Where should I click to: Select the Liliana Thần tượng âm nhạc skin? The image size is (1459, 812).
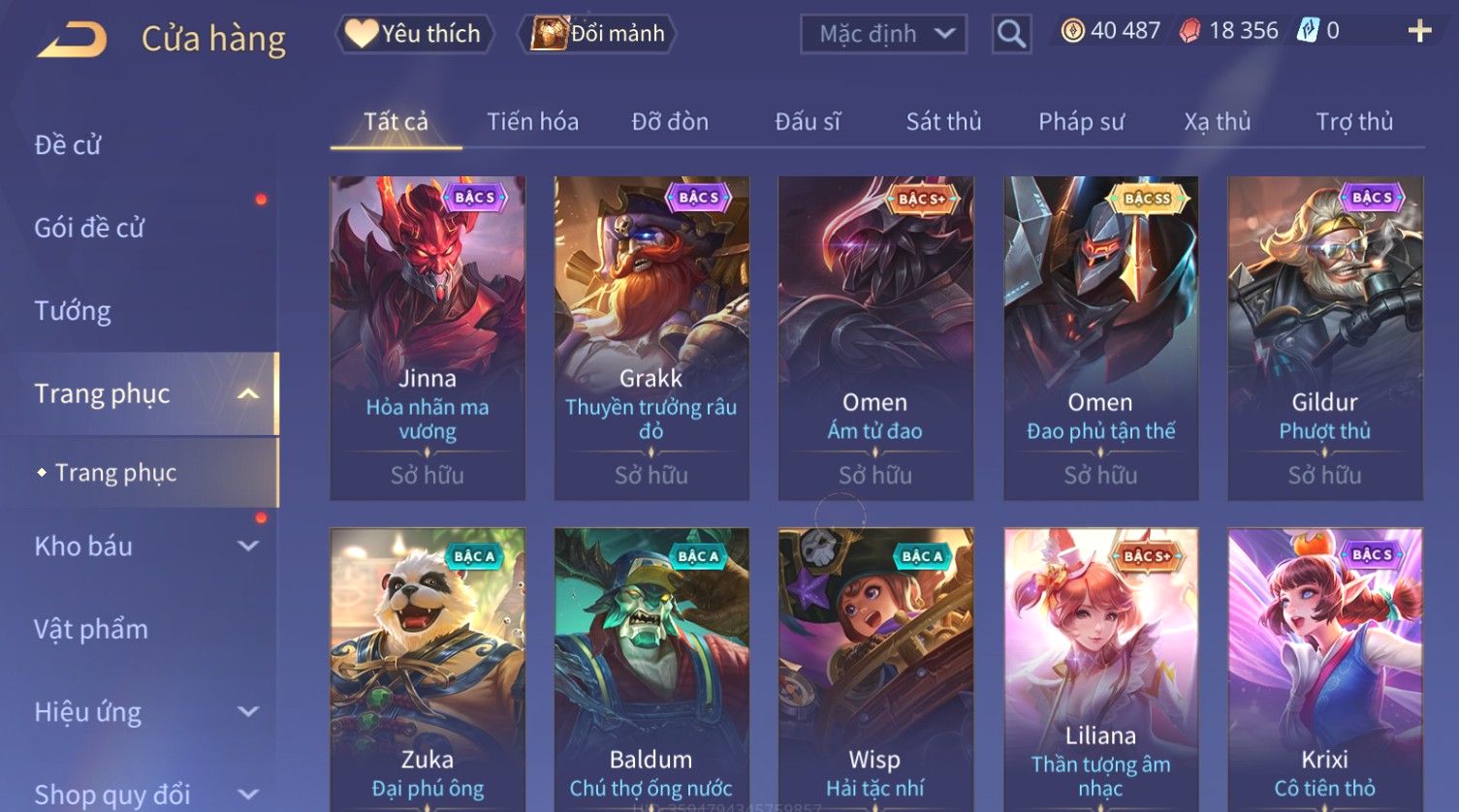click(x=1100, y=669)
